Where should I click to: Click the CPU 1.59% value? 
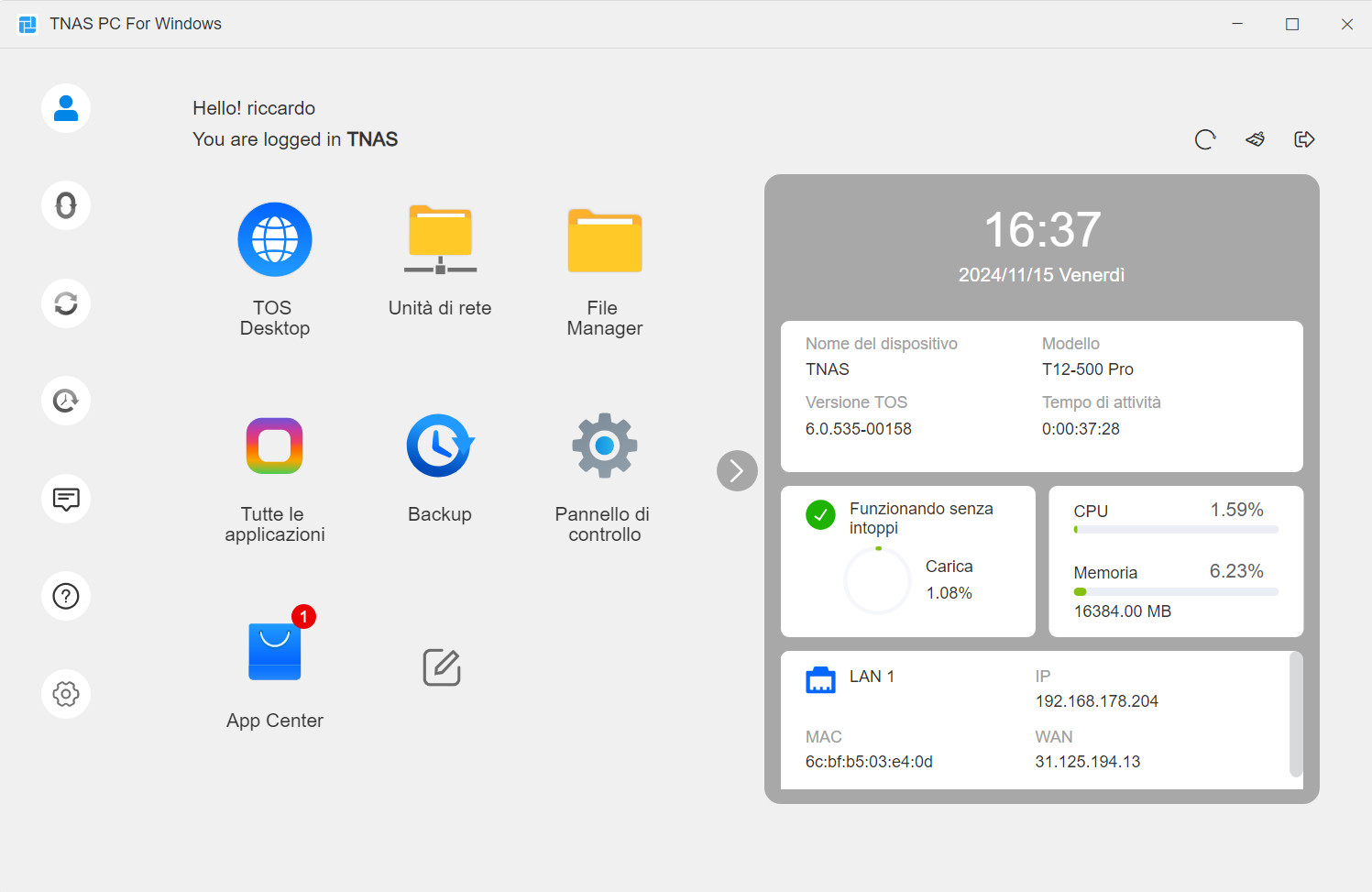pyautogui.click(x=1237, y=510)
